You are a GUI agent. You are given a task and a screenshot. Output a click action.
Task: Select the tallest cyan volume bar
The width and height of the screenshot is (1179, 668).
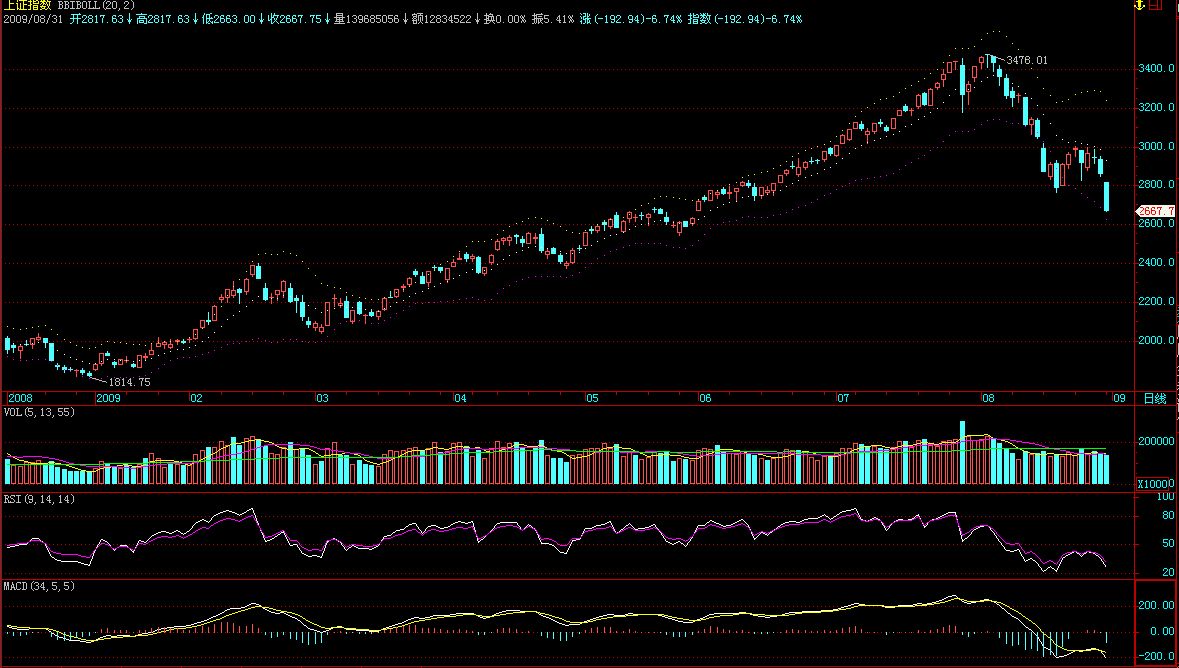(x=962, y=452)
